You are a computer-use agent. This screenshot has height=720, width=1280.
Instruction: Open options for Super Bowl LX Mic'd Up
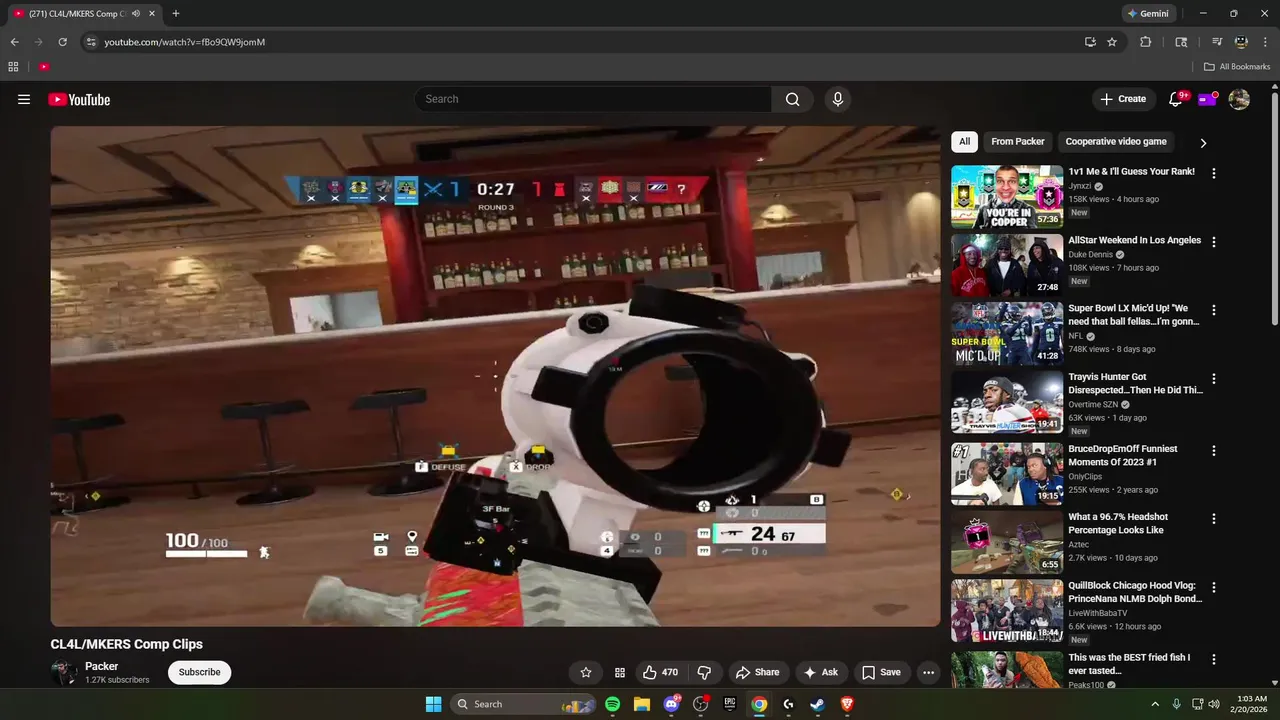(x=1214, y=310)
